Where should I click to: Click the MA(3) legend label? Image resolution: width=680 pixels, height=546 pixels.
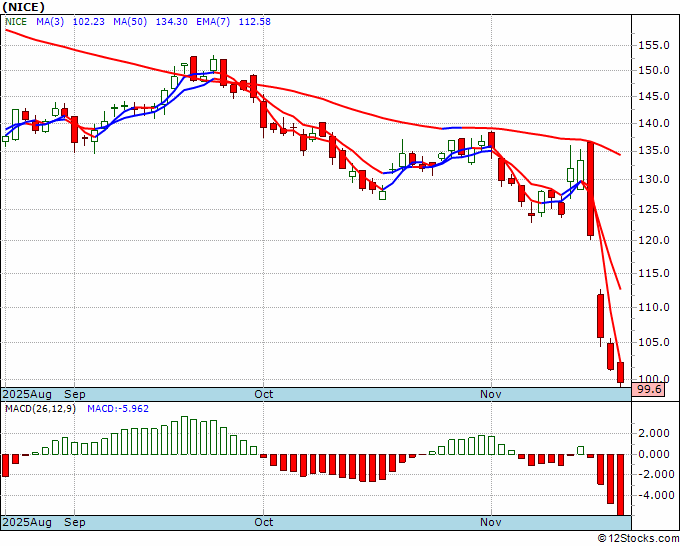(50, 22)
